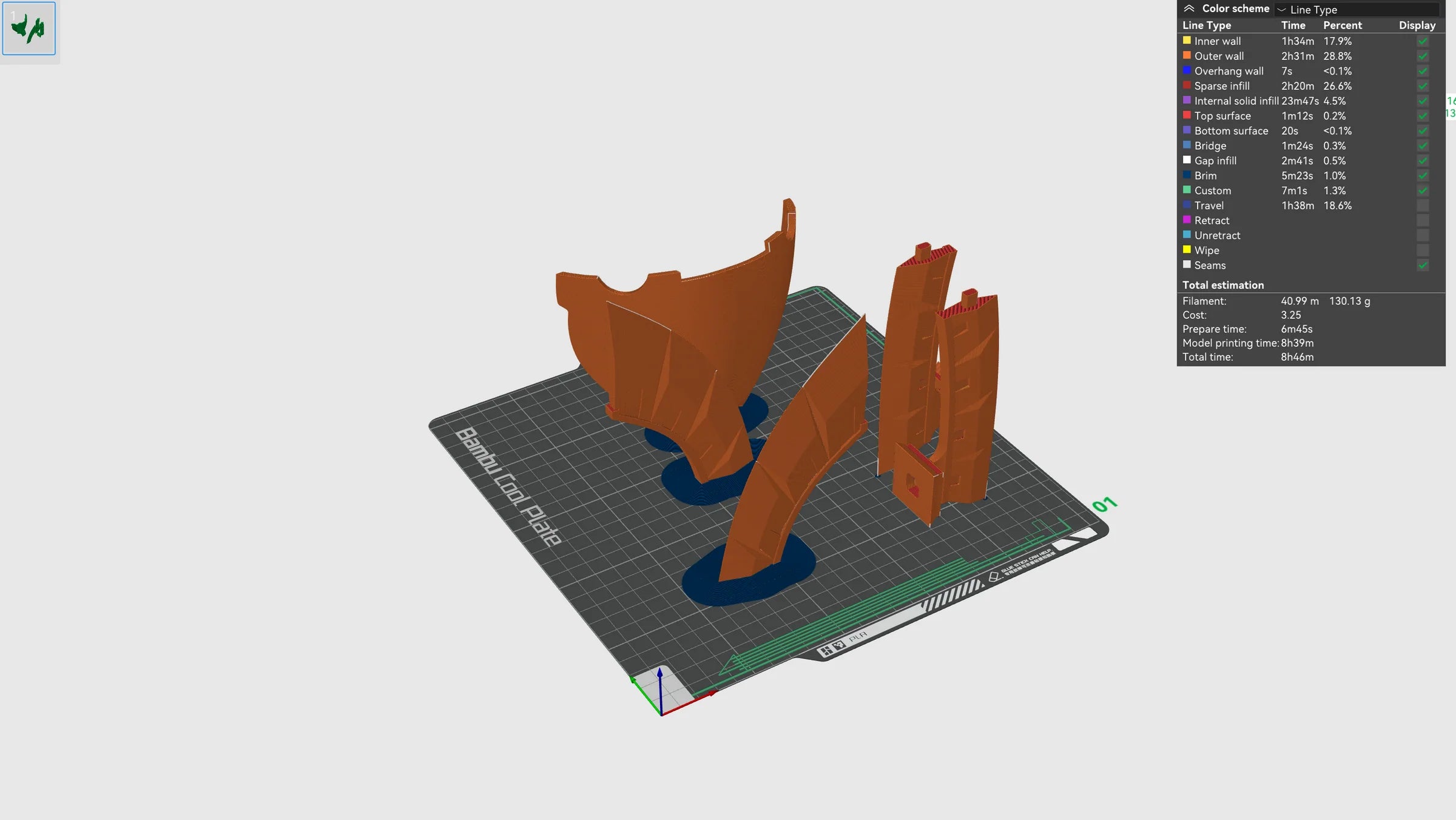Click the Overhang wall blue swatch
The width and height of the screenshot is (1456, 820).
click(1187, 70)
